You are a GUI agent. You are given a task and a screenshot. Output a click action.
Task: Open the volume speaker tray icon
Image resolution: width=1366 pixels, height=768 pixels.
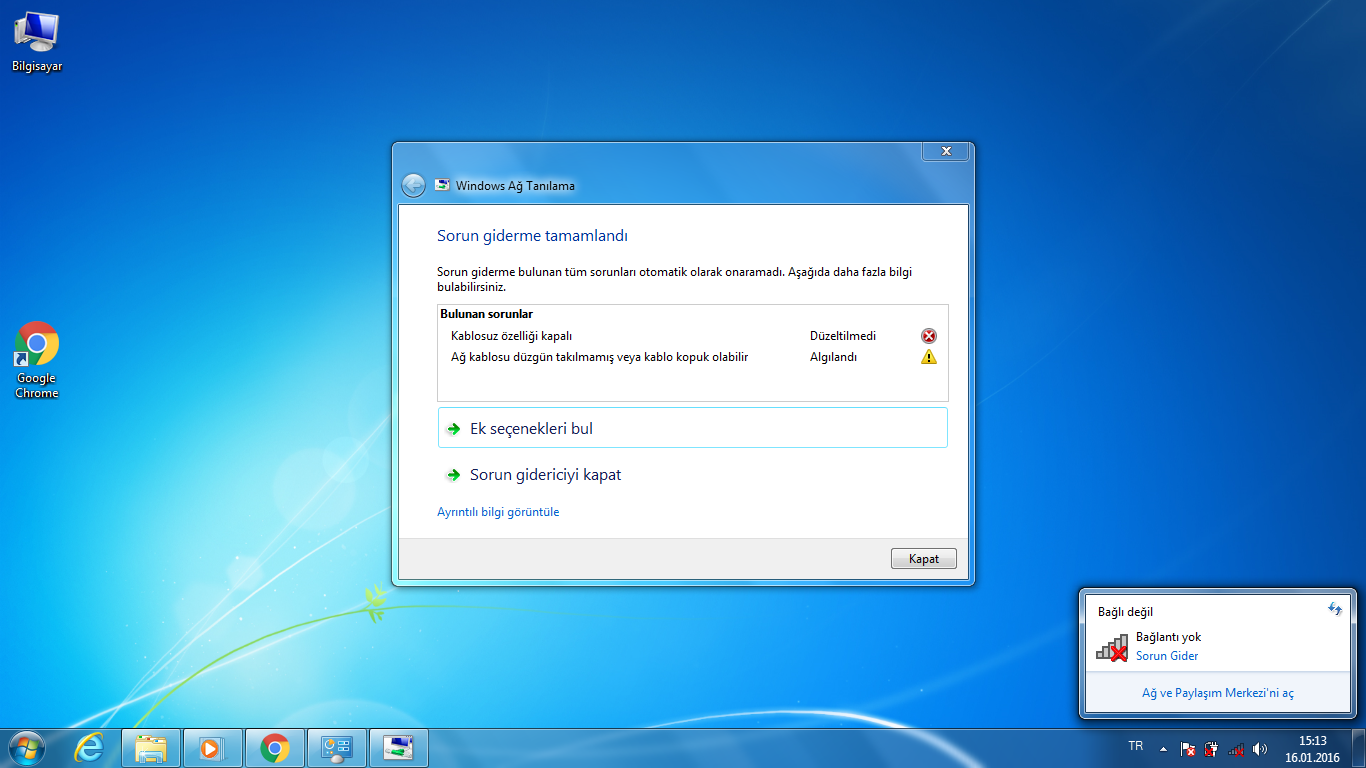point(1260,748)
